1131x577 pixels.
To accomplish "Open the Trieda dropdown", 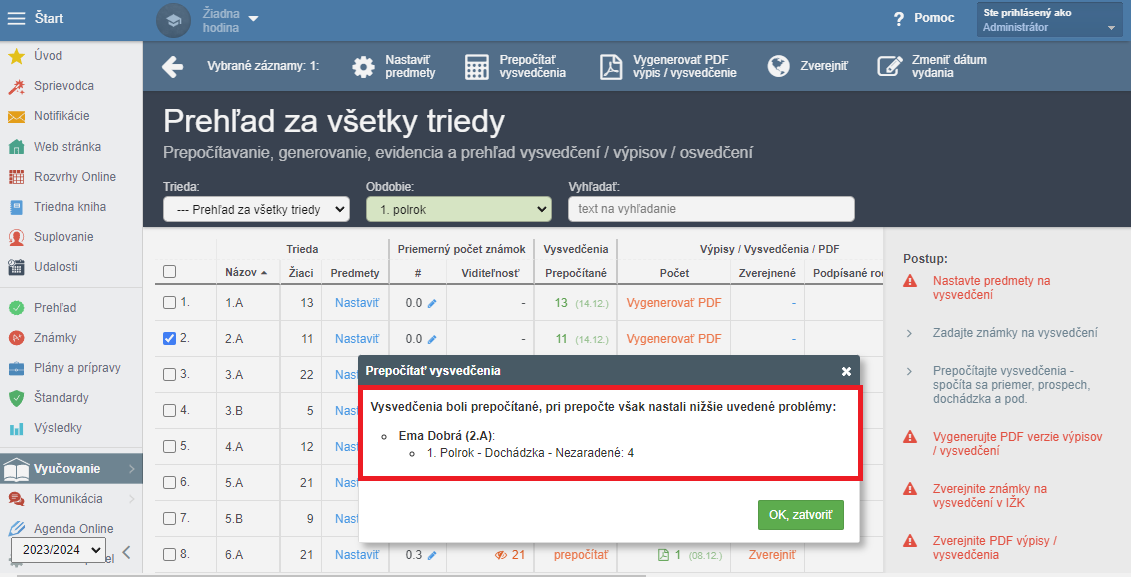I will pyautogui.click(x=256, y=209).
